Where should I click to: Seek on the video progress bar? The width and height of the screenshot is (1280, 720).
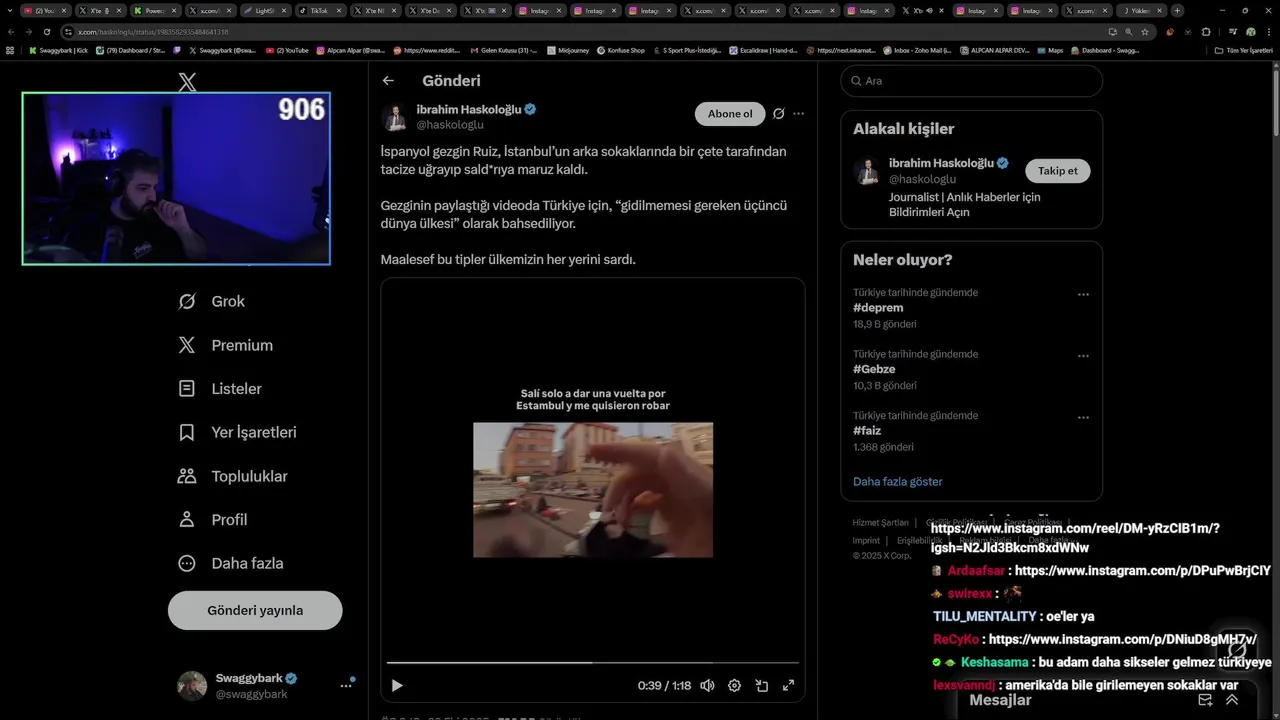[593, 662]
